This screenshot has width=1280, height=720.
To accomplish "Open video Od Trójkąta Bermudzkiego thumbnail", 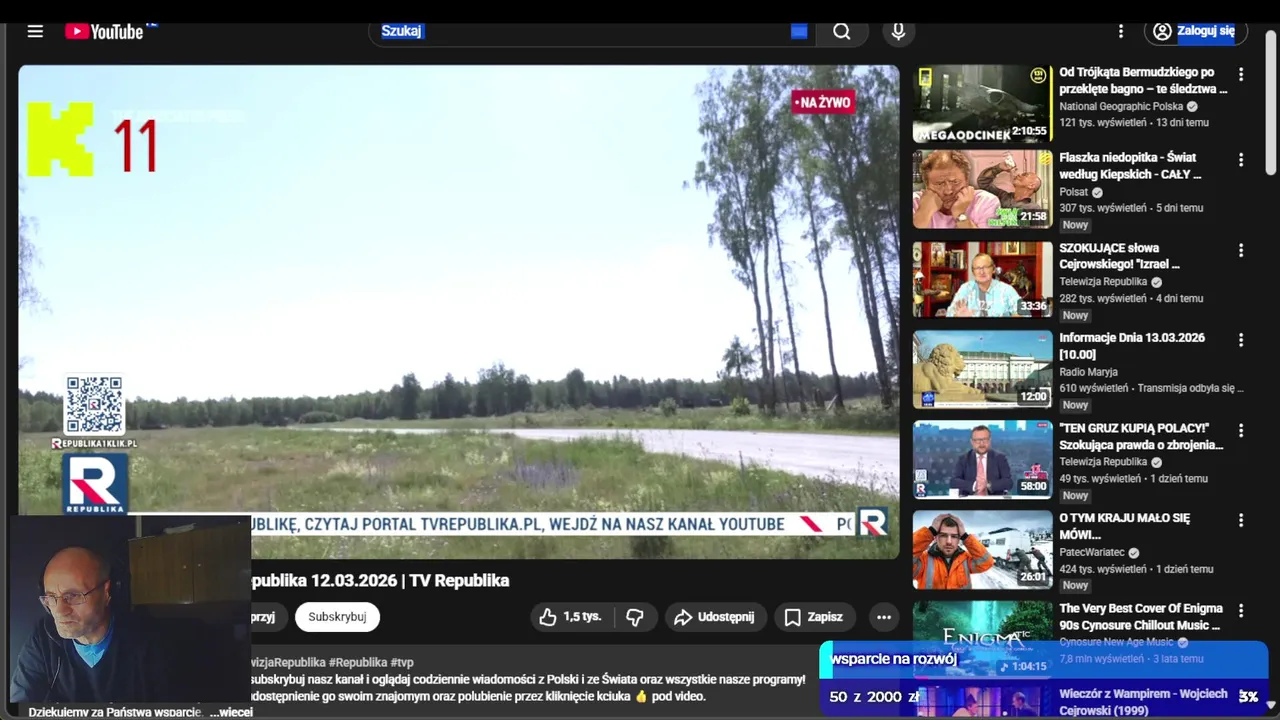I will click(x=982, y=104).
